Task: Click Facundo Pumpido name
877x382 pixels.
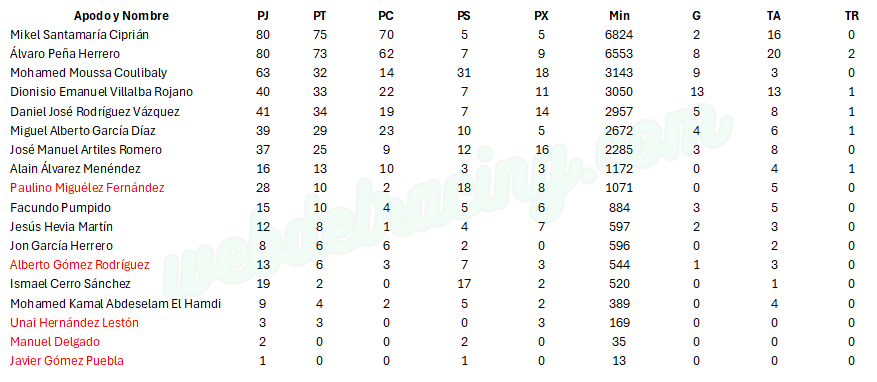Action: pos(60,207)
